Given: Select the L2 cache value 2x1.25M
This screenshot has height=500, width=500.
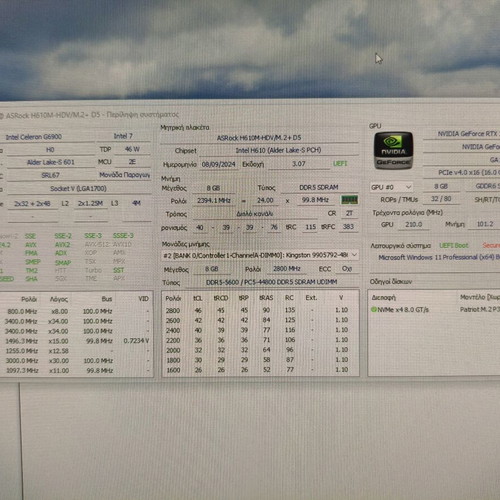Looking at the screenshot, I should (x=90, y=203).
